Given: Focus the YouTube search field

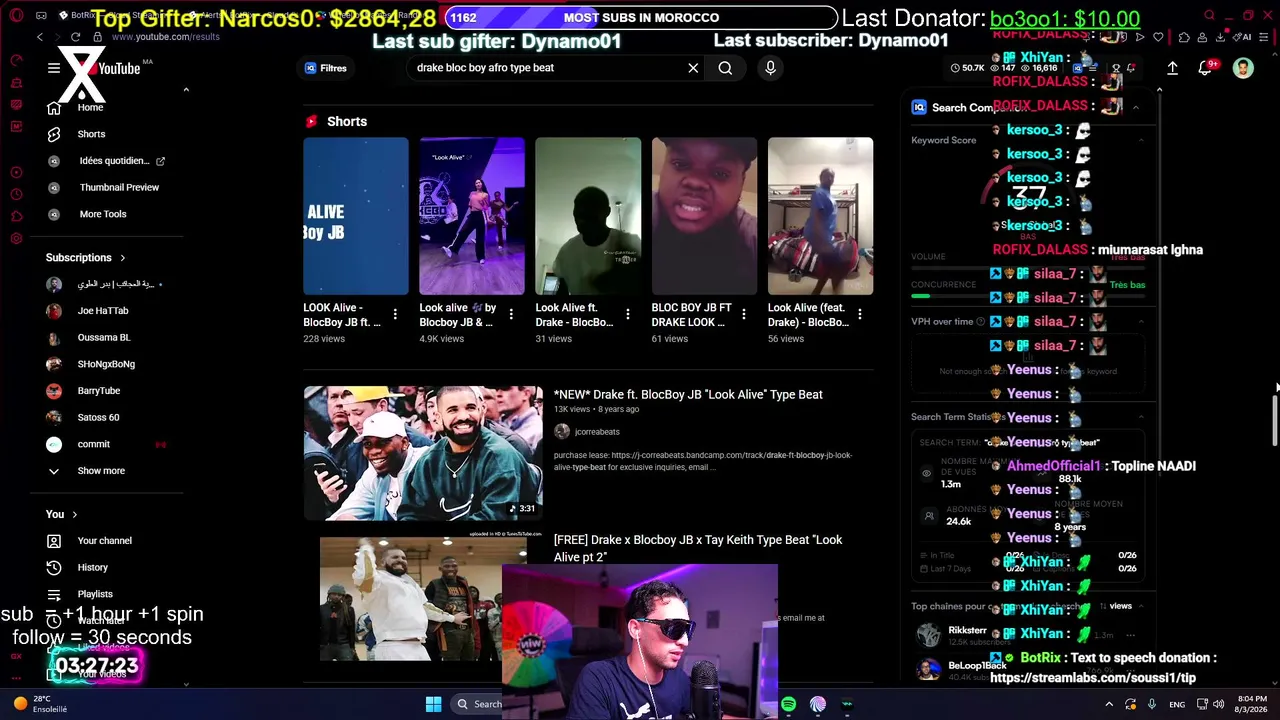Looking at the screenshot, I should 545,68.
